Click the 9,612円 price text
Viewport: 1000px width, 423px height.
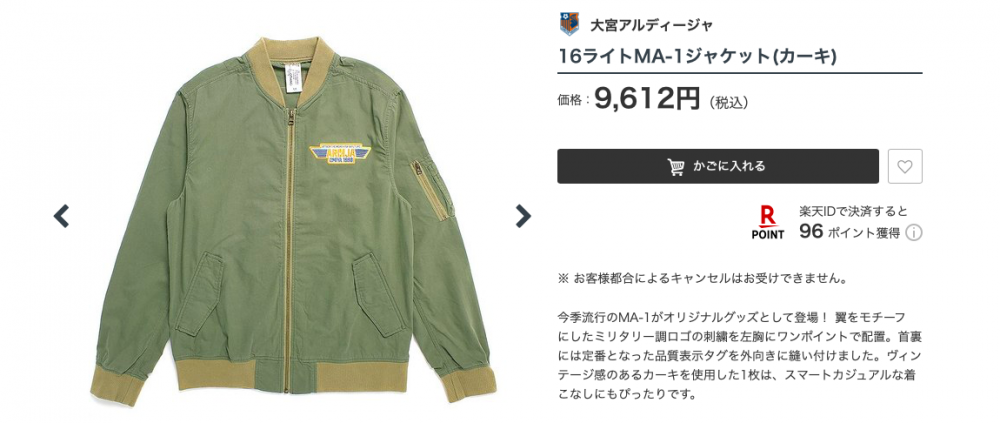(x=647, y=99)
